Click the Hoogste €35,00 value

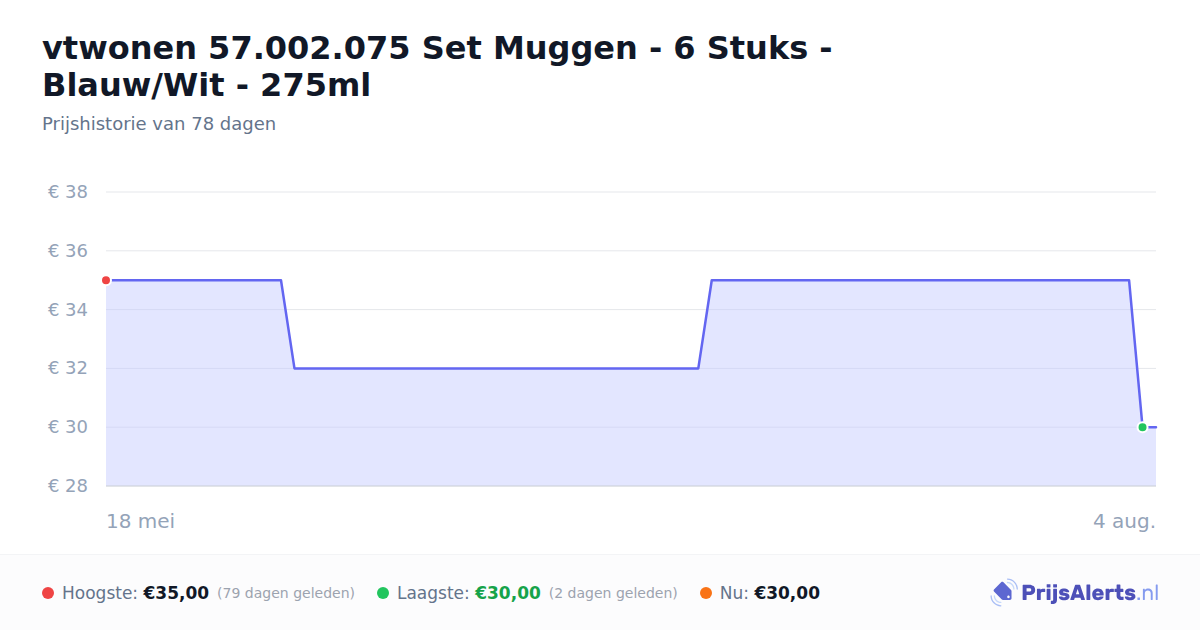tap(176, 593)
